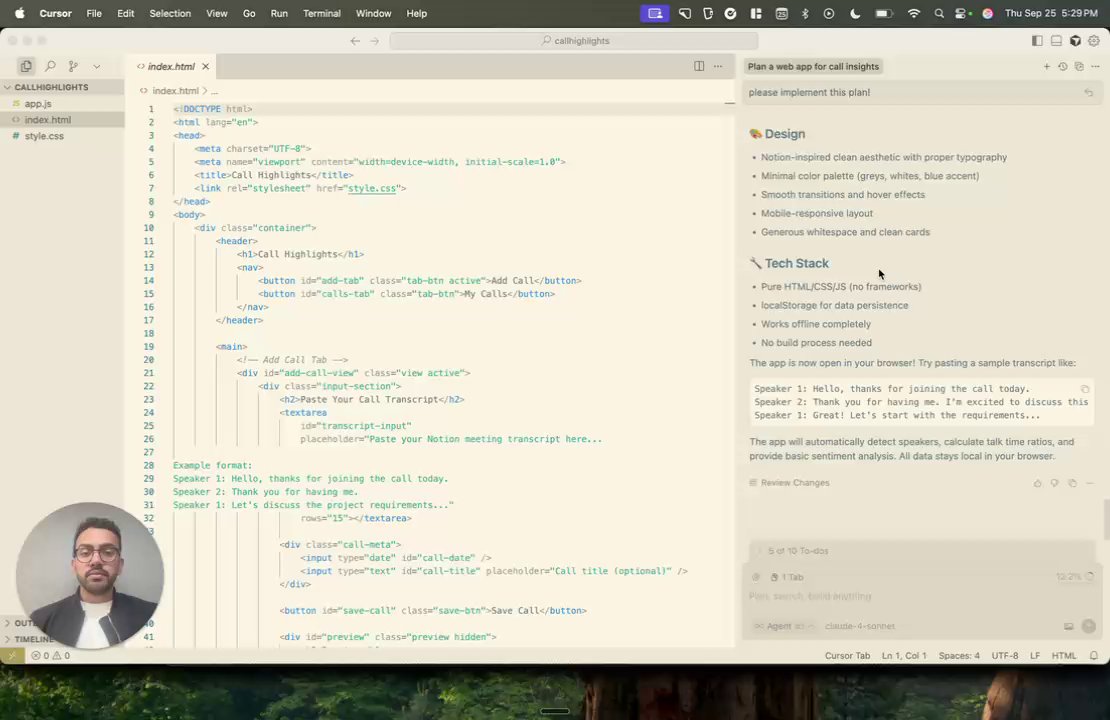The height and width of the screenshot is (720, 1110).
Task: Focus the Plan, search, build anything input
Action: [919, 596]
